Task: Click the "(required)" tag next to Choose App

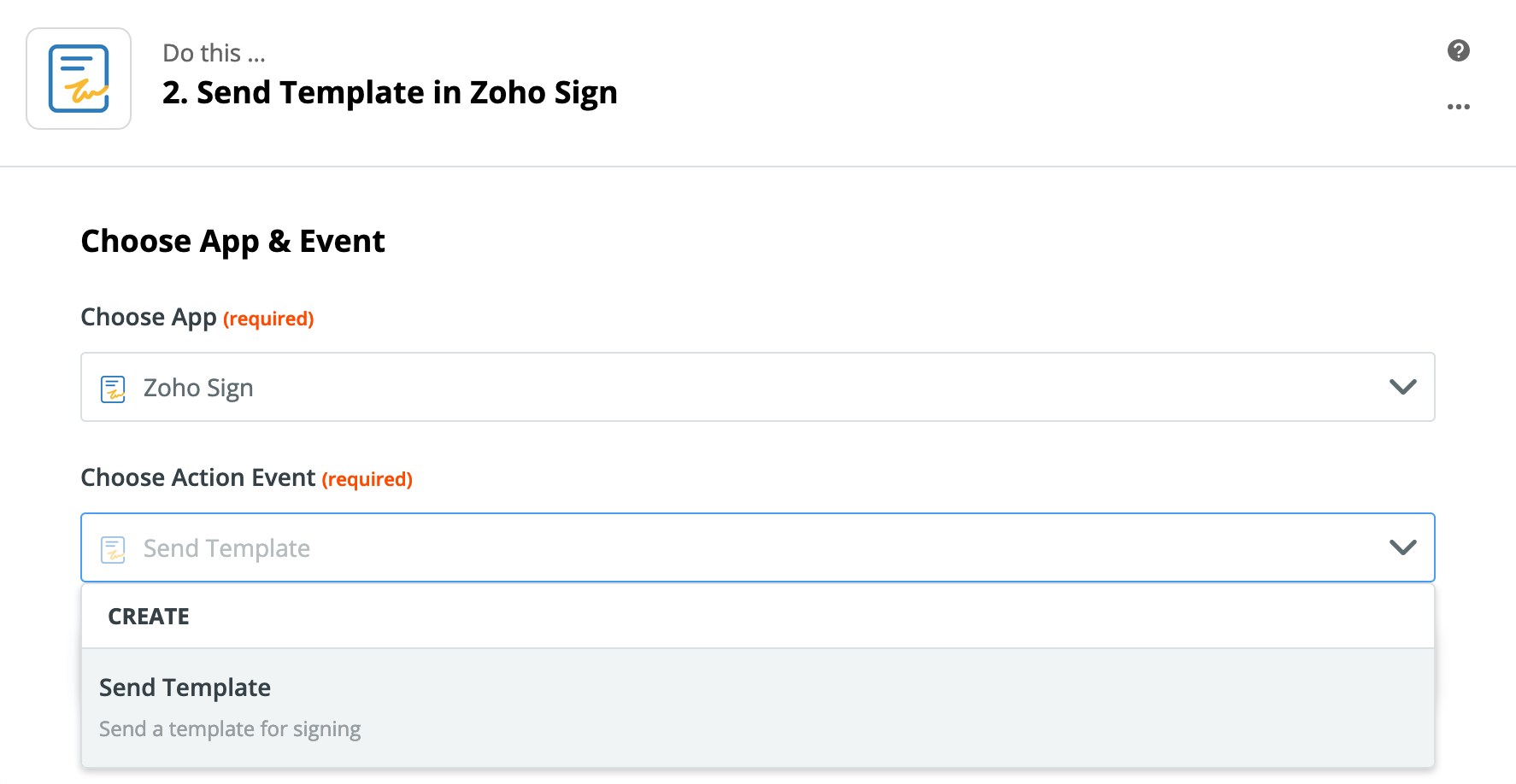Action: pyautogui.click(x=268, y=319)
